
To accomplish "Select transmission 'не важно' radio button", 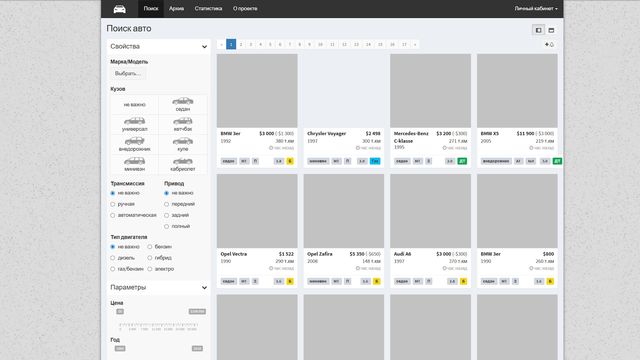I will click(113, 193).
